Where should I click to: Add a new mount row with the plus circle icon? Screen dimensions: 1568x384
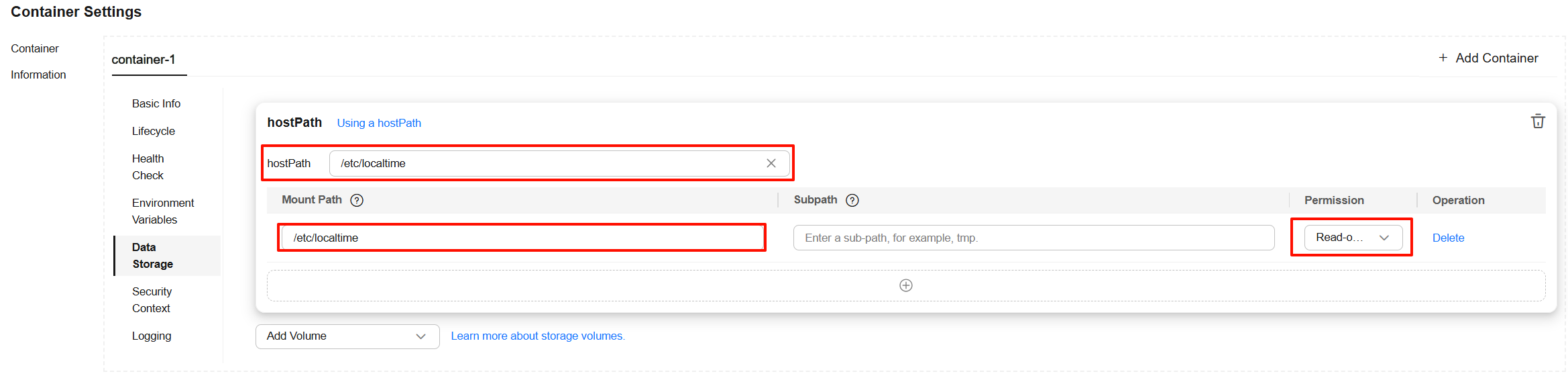(906, 285)
